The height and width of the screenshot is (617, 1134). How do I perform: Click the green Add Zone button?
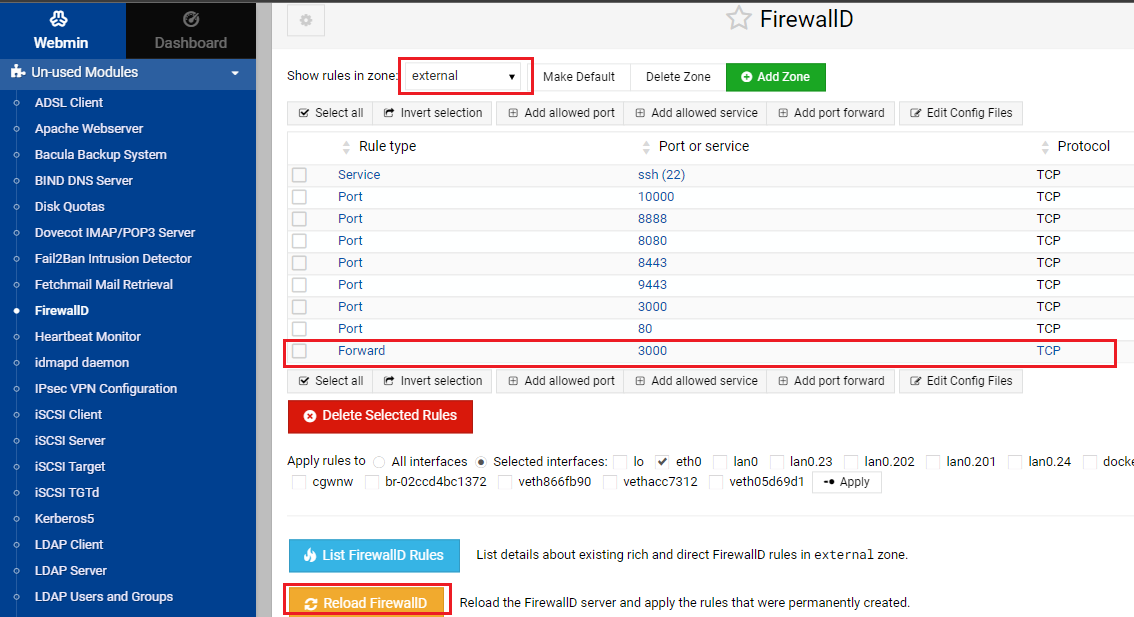[x=775, y=76]
